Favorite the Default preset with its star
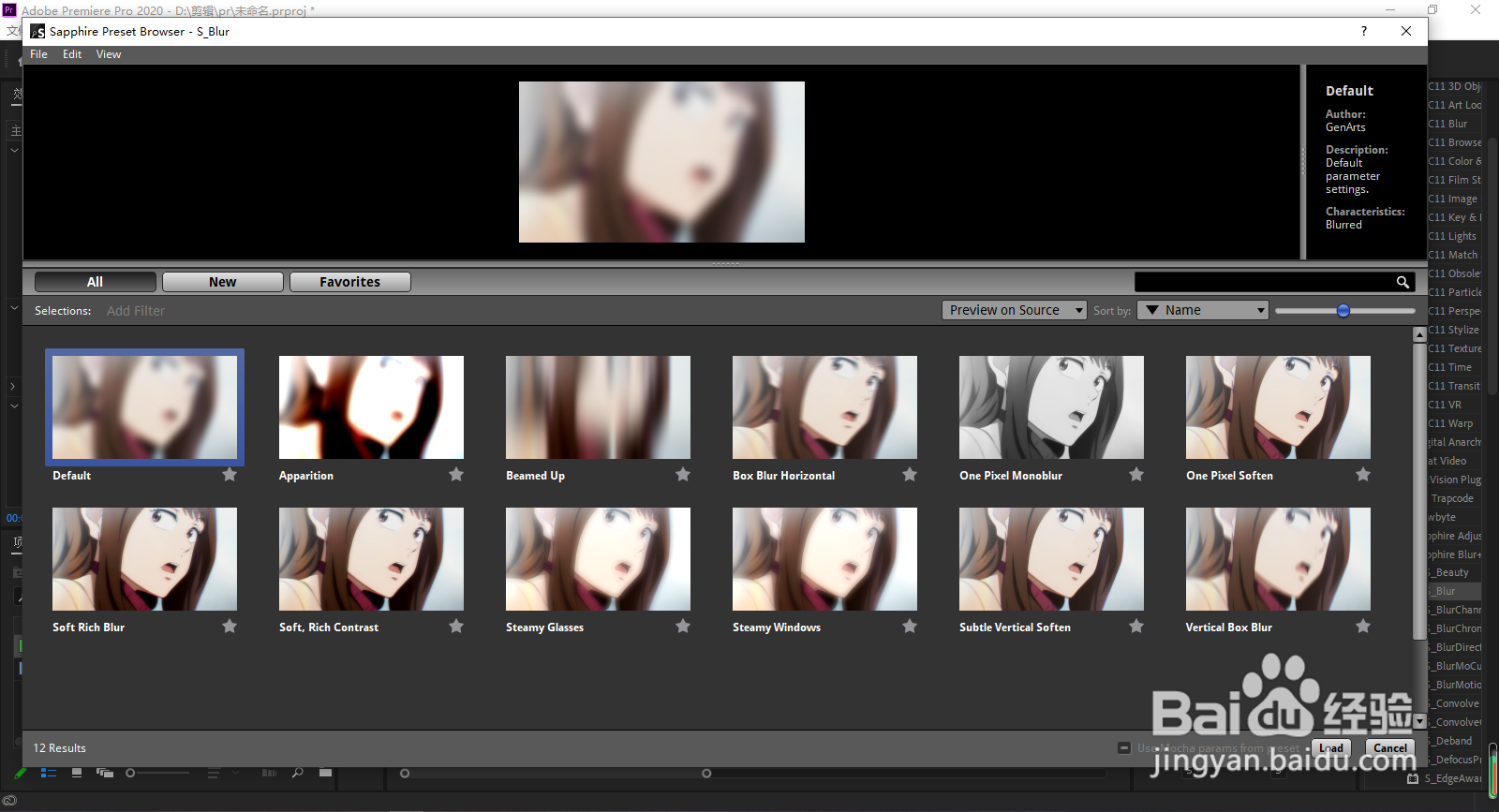This screenshot has width=1499, height=812. (230, 475)
